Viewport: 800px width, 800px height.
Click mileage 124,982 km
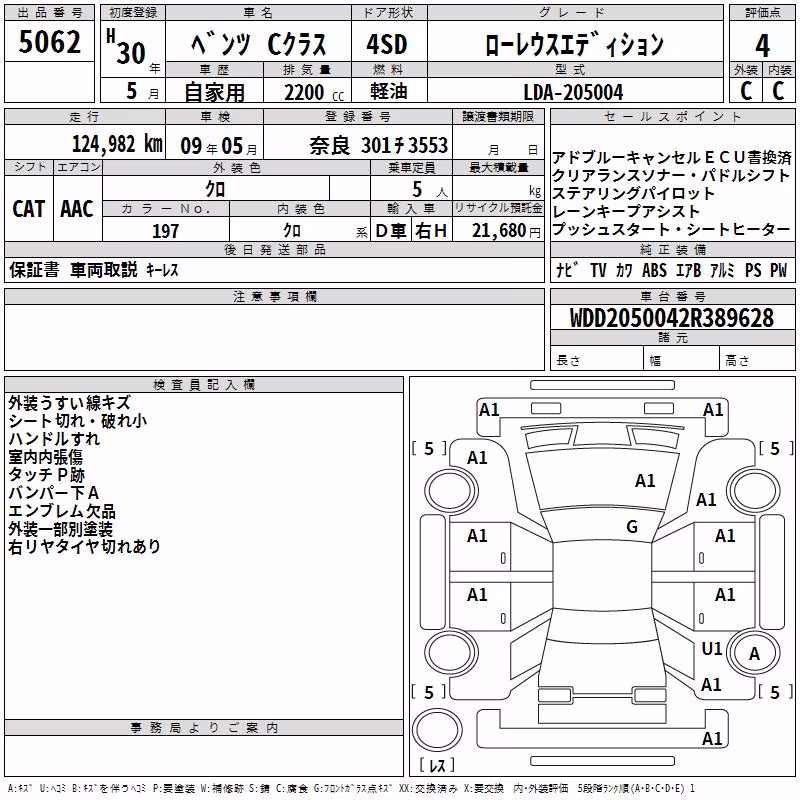point(117,144)
